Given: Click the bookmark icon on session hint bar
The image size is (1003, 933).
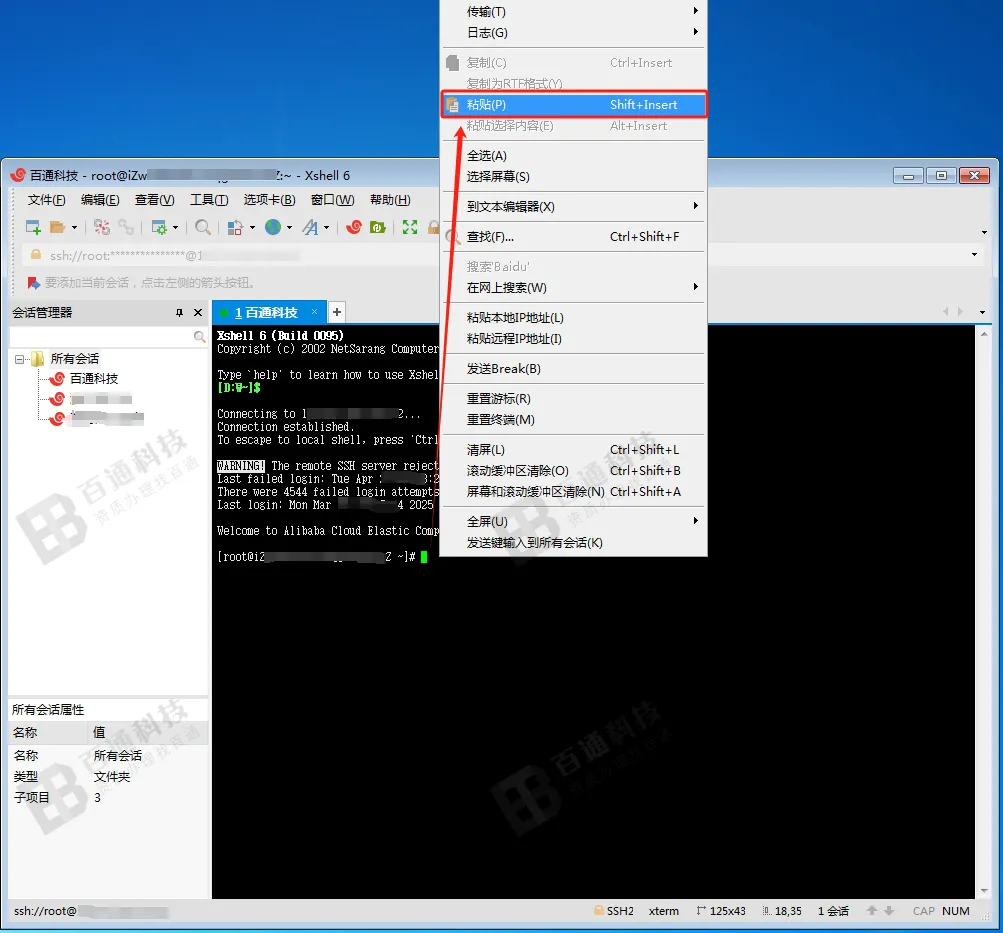Looking at the screenshot, I should coord(33,283).
